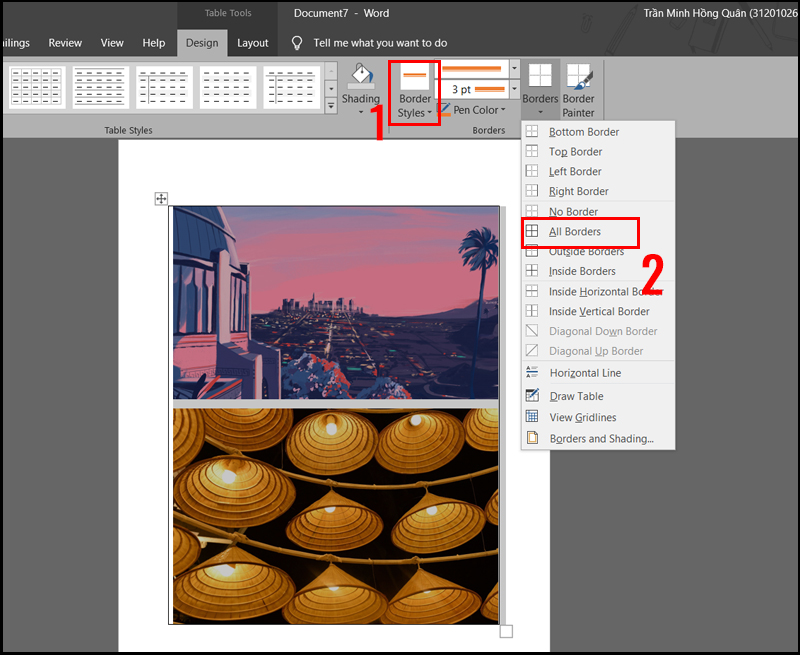Select Outside Borders option
800x655 pixels.
(x=598, y=251)
